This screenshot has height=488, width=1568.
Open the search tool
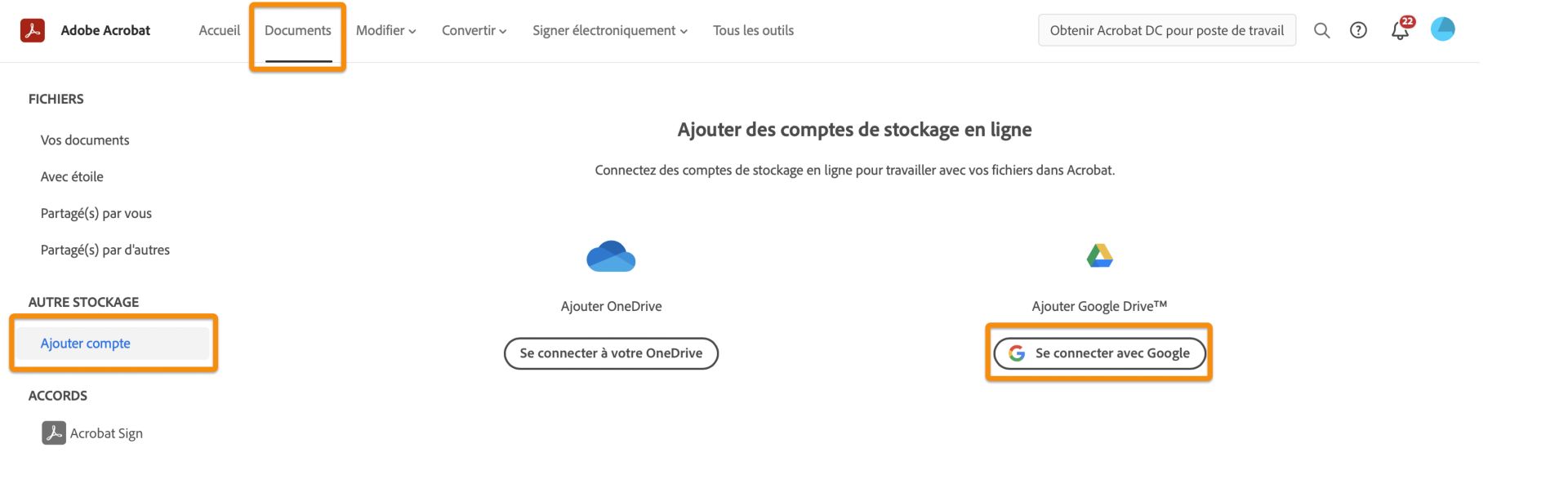1321,30
